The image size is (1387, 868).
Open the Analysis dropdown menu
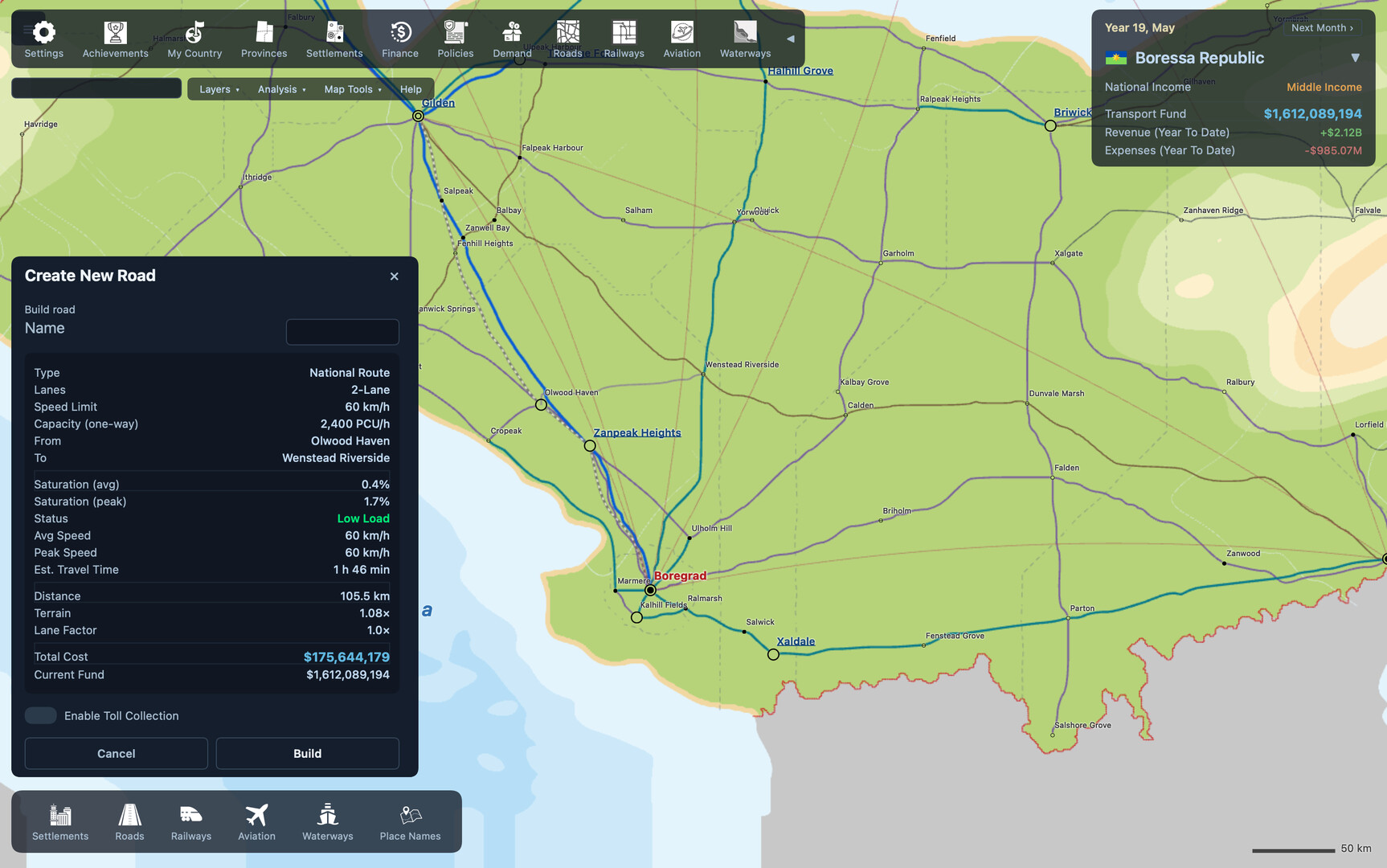(x=281, y=89)
